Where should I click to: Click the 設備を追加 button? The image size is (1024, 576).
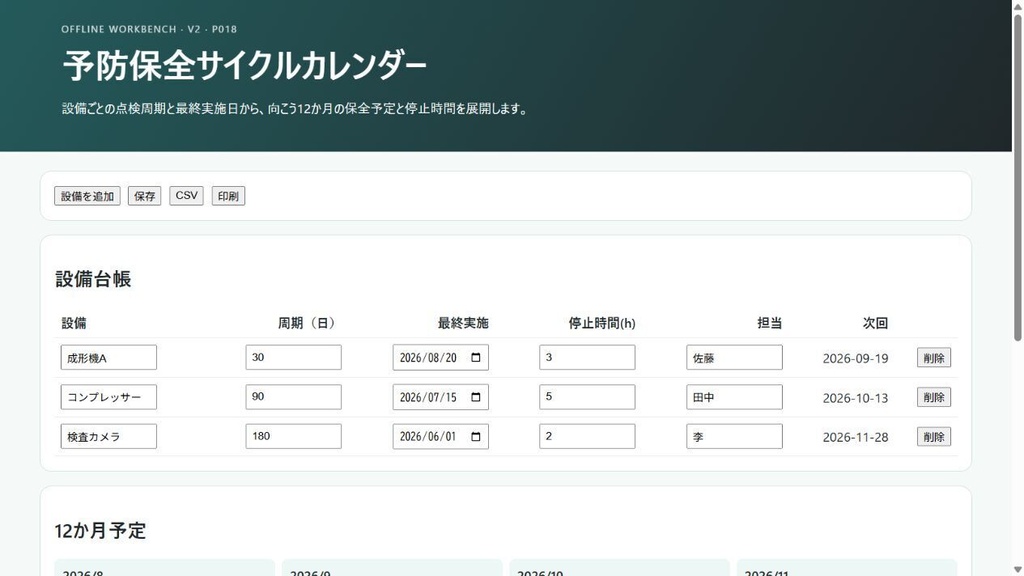tap(88, 196)
